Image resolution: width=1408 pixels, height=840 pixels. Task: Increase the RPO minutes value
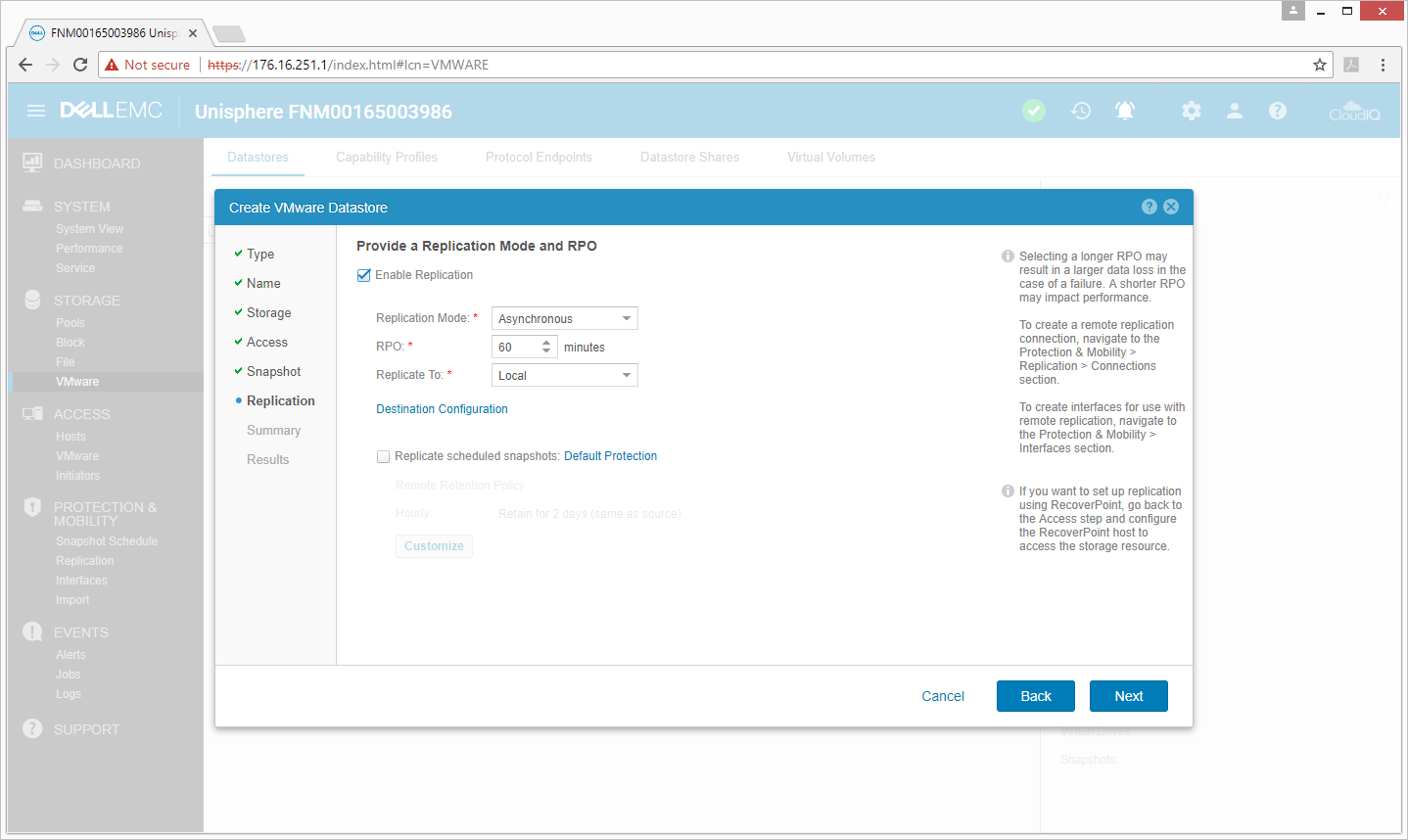[546, 343]
